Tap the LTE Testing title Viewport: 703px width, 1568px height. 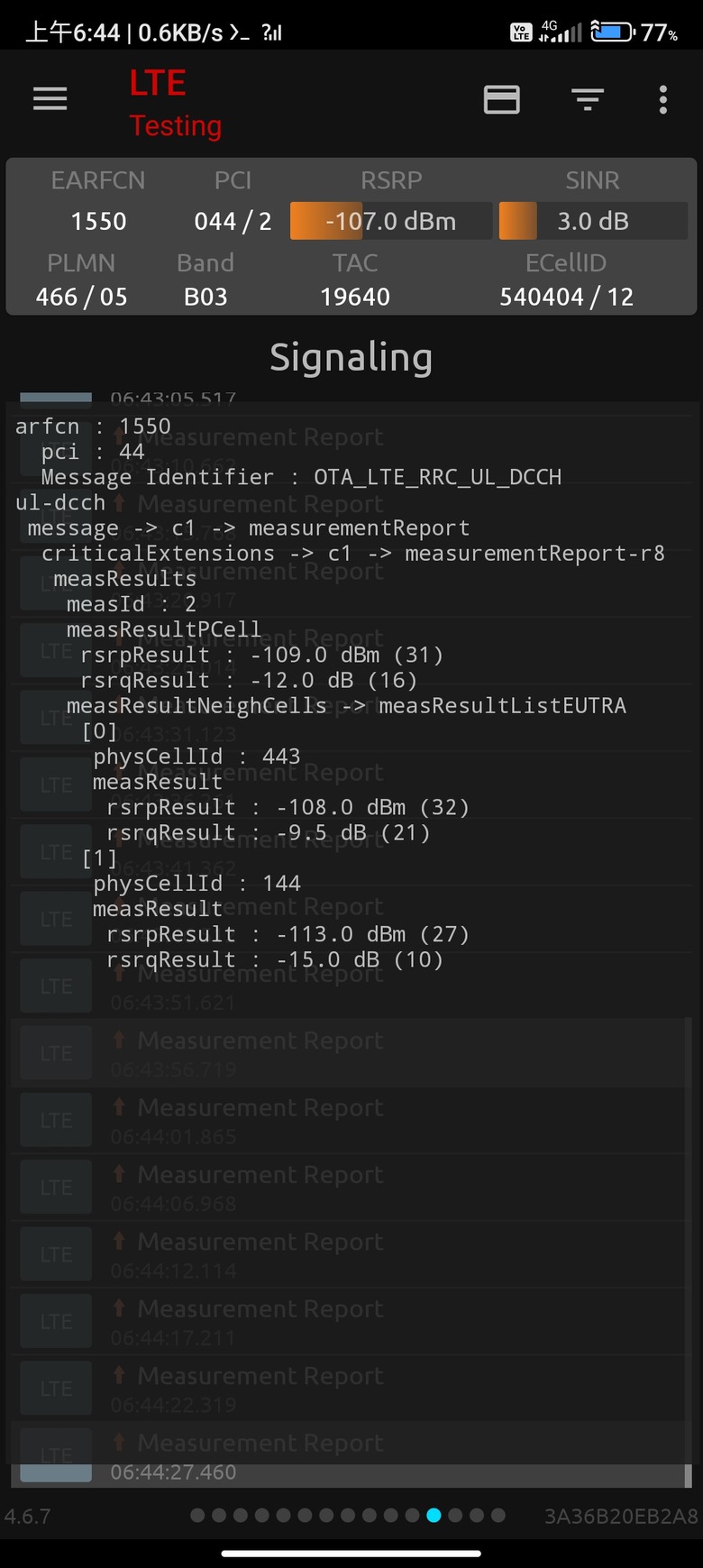175,104
